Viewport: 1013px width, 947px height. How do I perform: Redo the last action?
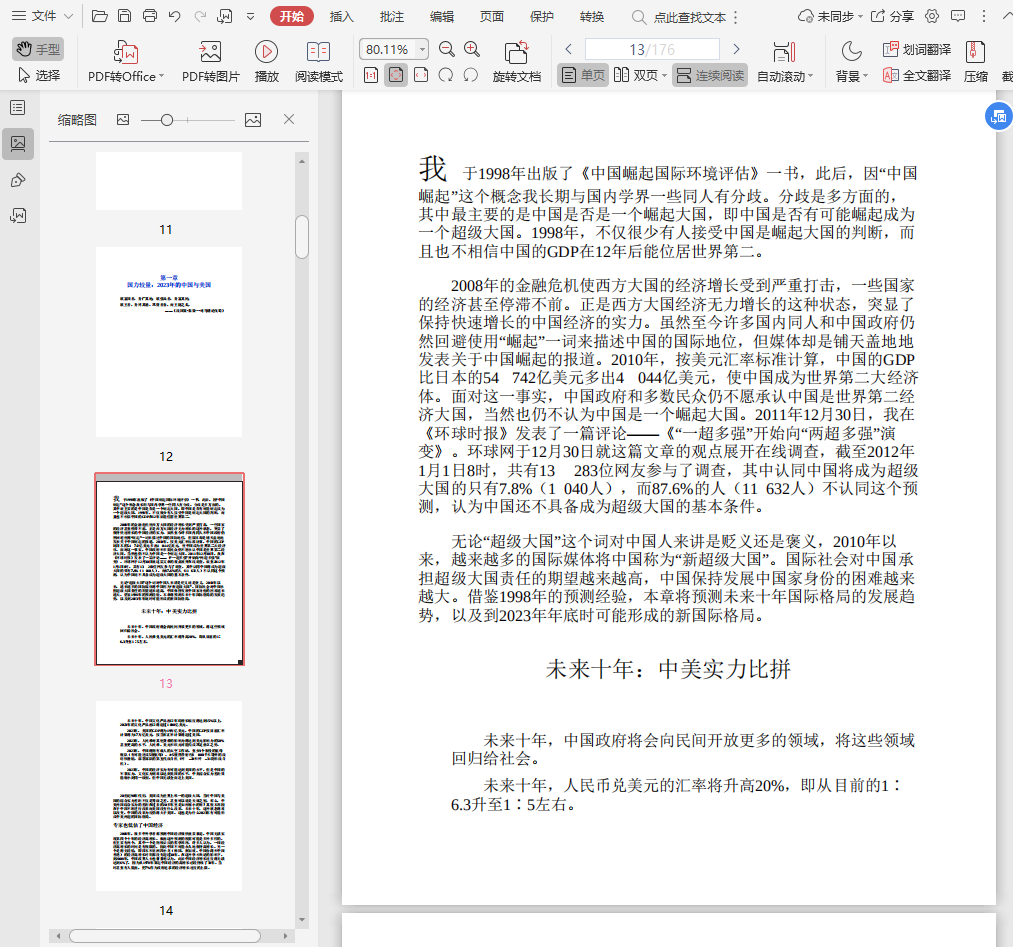(200, 16)
